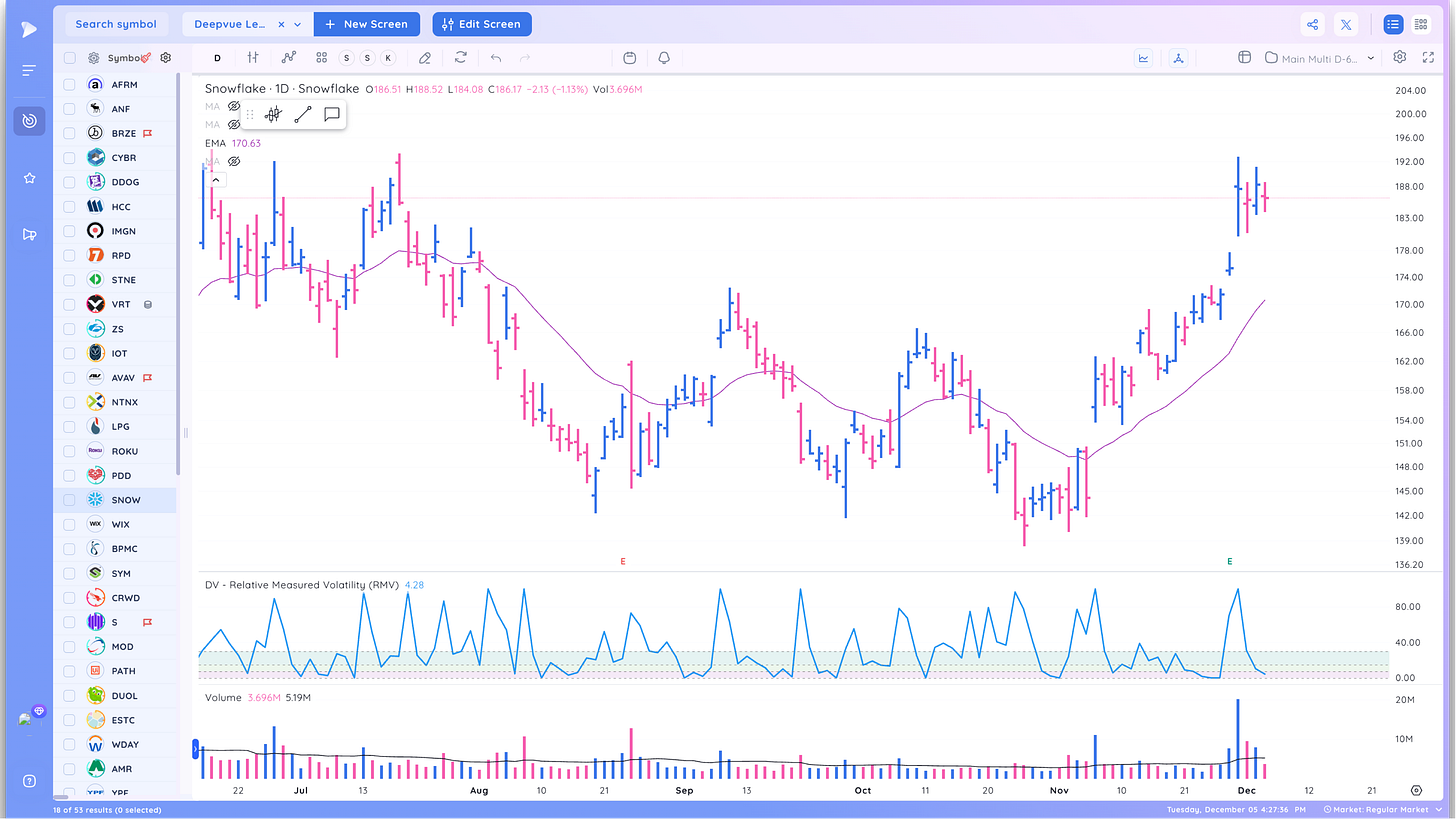Open the calendar icon in toolbar
Screen dimensions: 1456x819
pyautogui.click(x=629, y=58)
